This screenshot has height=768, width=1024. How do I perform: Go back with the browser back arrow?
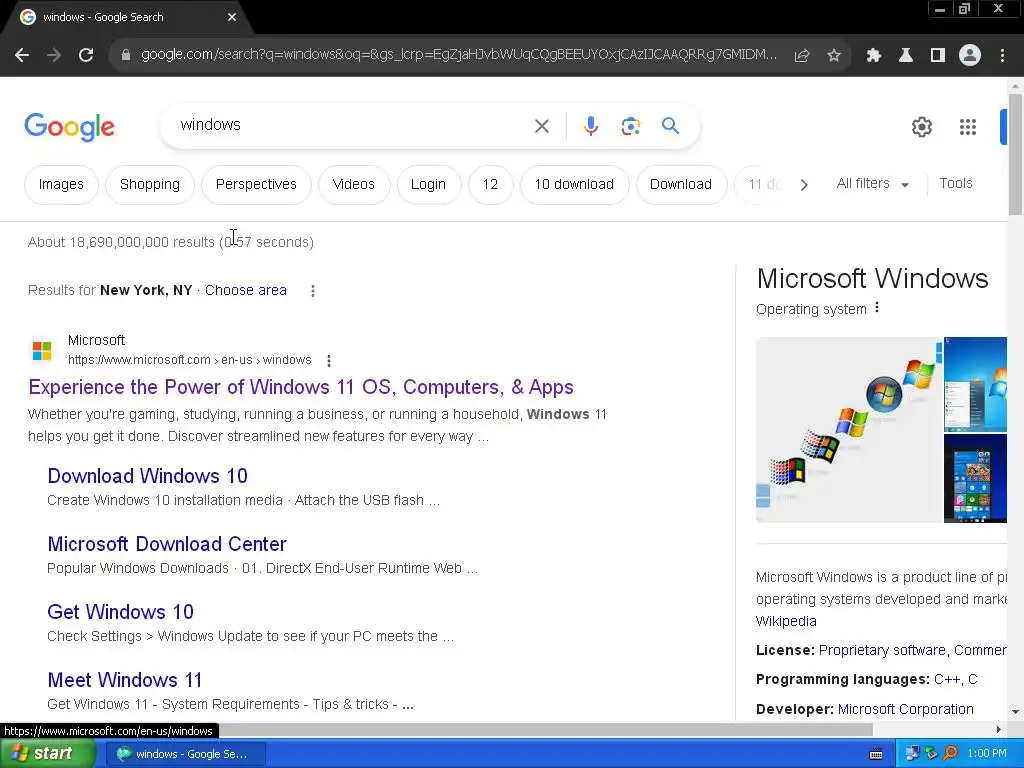[x=22, y=56]
